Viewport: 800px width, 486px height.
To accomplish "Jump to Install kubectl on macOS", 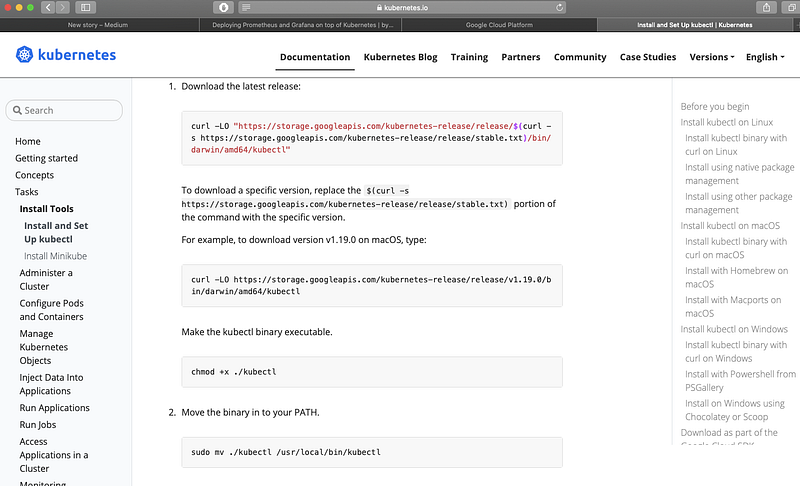I will 730,225.
